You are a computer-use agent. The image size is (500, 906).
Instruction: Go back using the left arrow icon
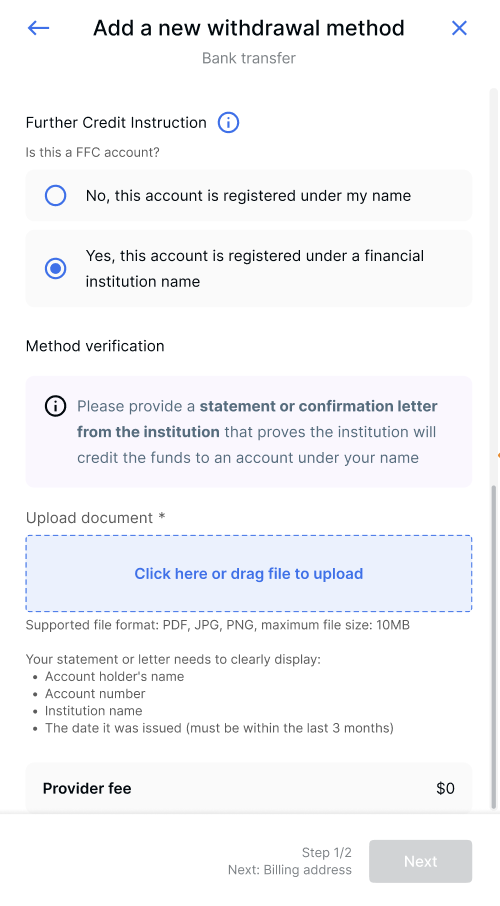38,28
